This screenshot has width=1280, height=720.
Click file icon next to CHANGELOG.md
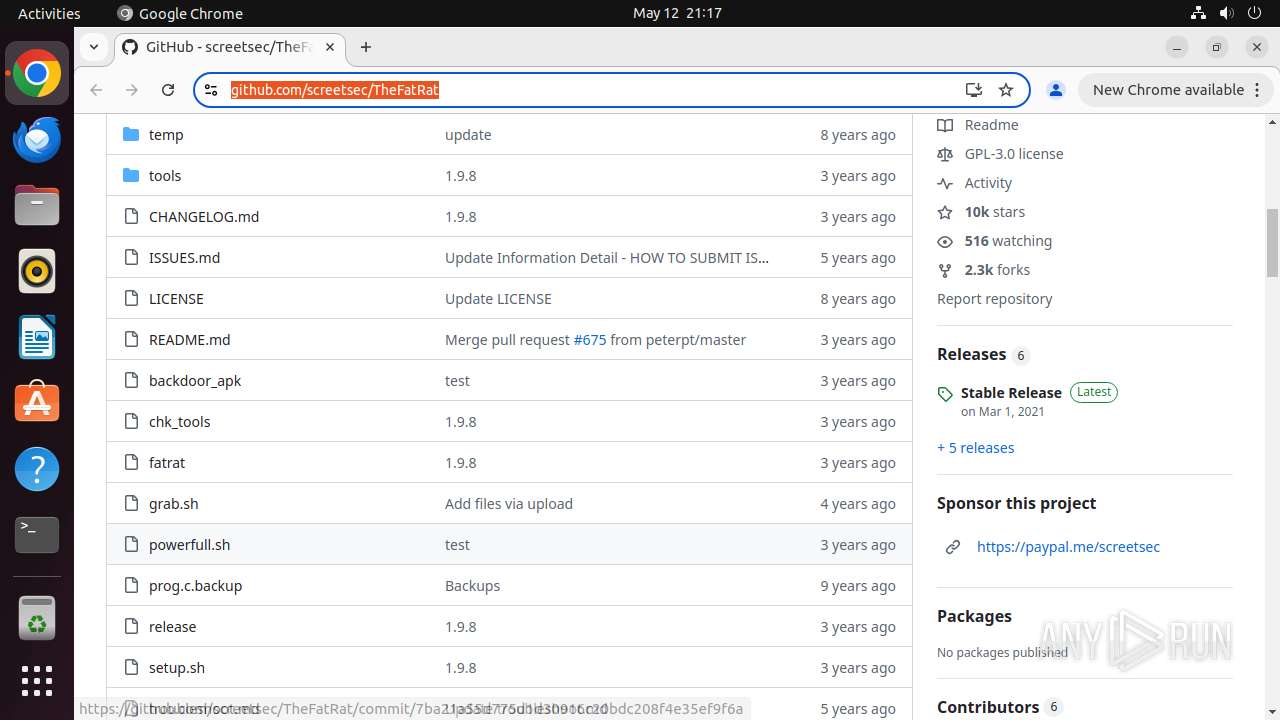coord(130,216)
